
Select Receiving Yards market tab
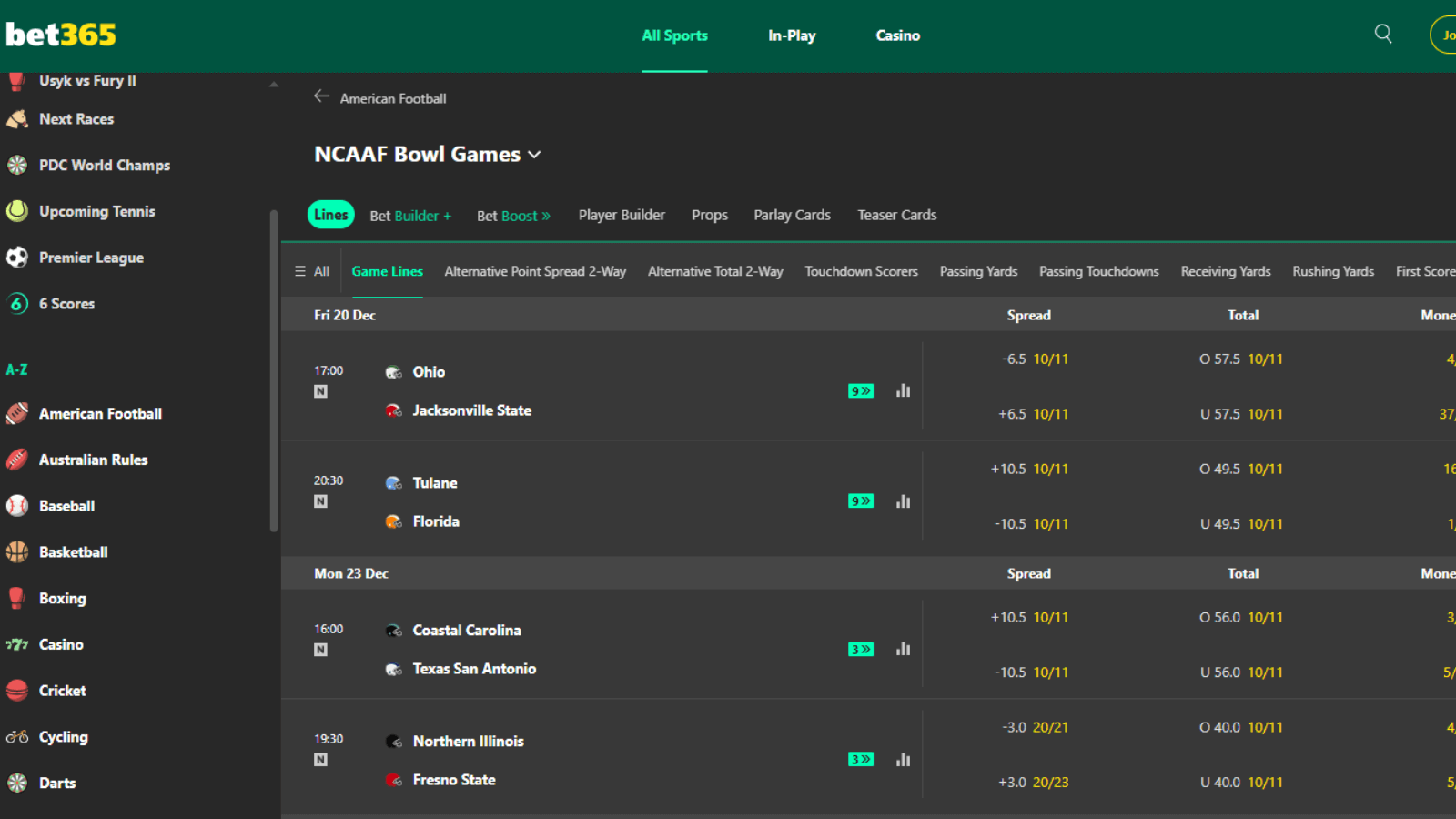[1226, 271]
